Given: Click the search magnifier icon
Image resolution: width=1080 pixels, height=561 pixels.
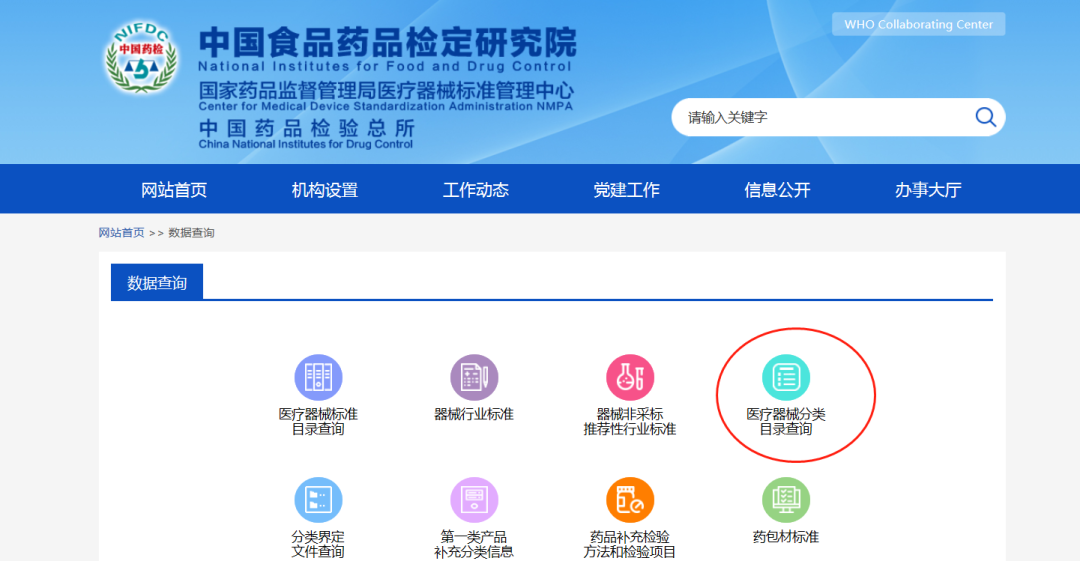Looking at the screenshot, I should (x=986, y=117).
